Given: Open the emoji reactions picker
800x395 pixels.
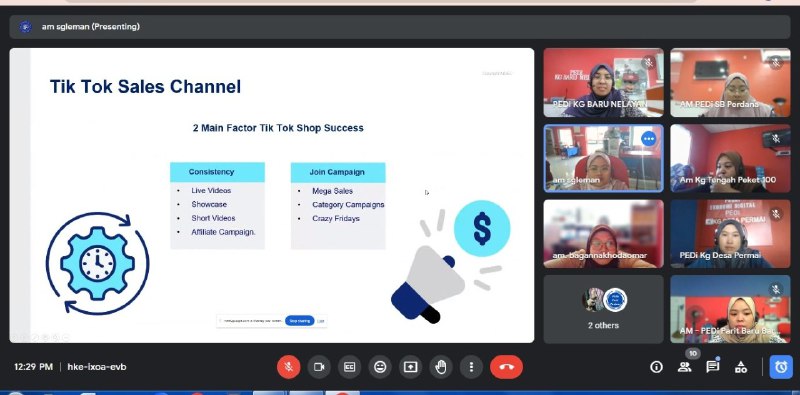Looking at the screenshot, I should pyautogui.click(x=380, y=367).
